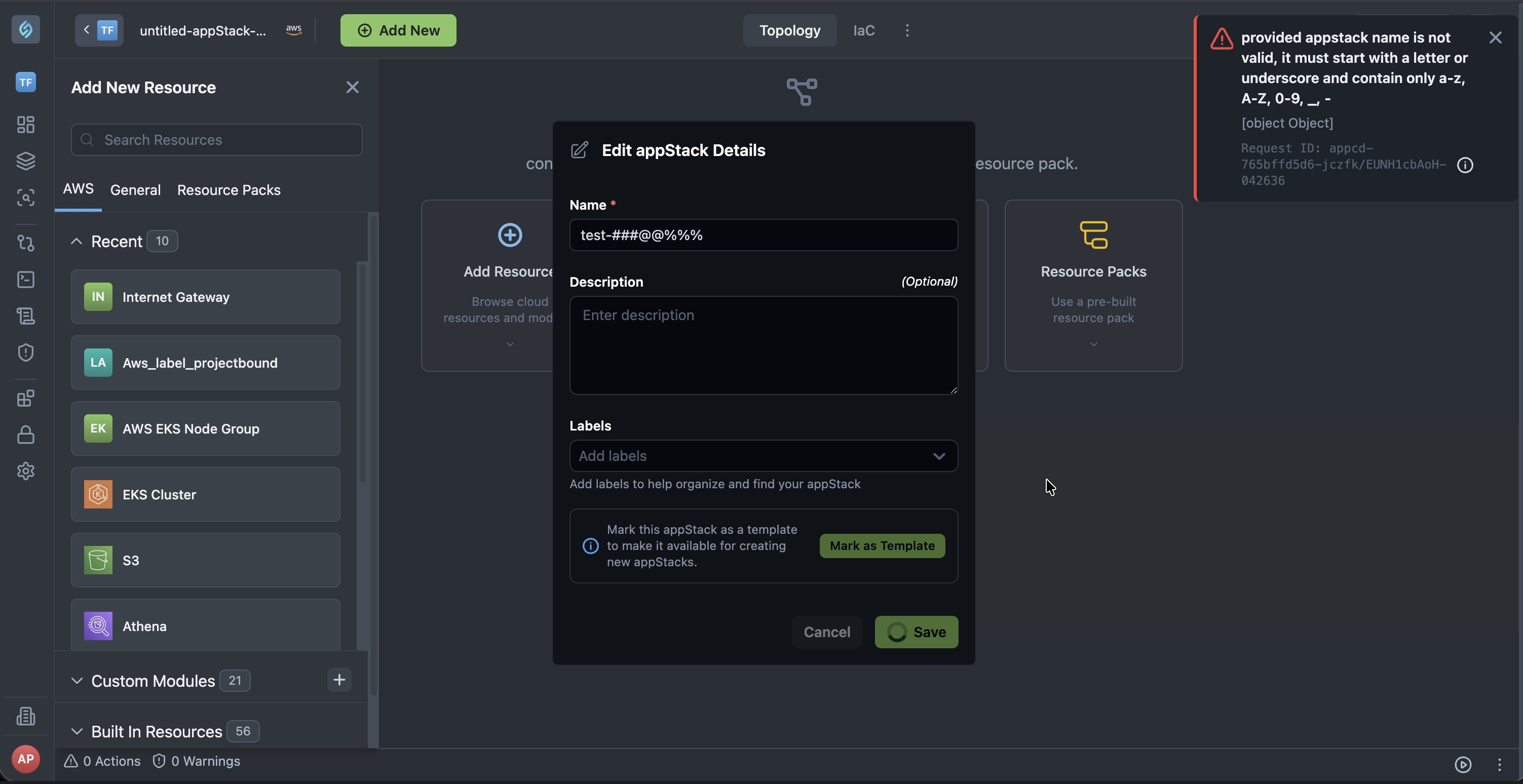The width and height of the screenshot is (1523, 784).
Task: Click the play circle icon in status bar
Action: coord(1463,765)
